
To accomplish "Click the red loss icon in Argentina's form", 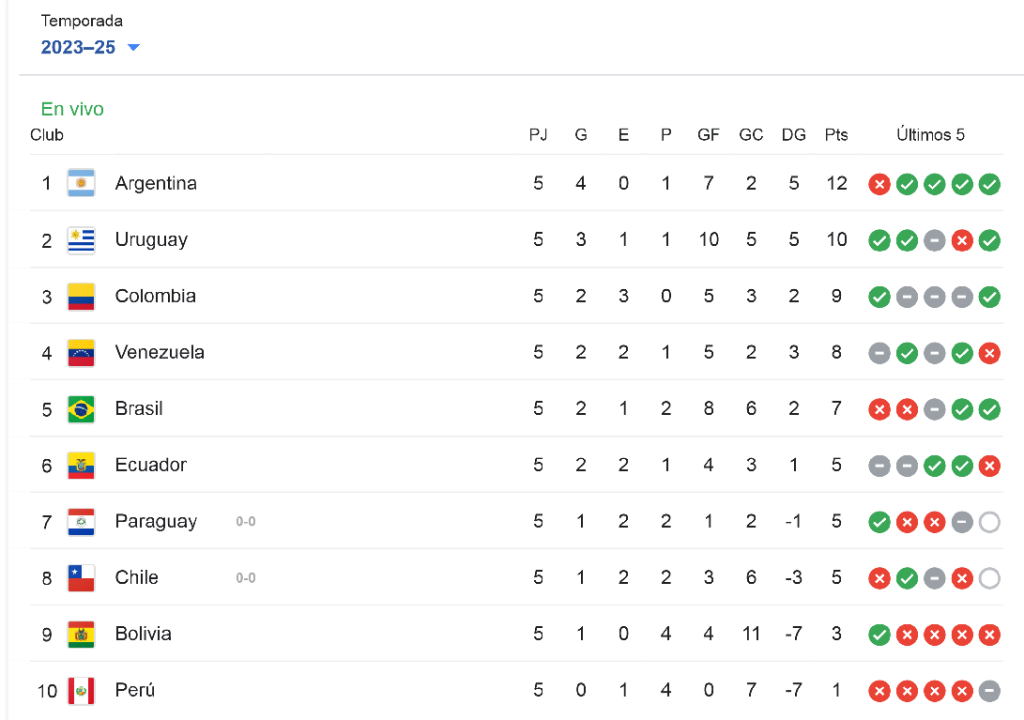I will pyautogui.click(x=879, y=184).
